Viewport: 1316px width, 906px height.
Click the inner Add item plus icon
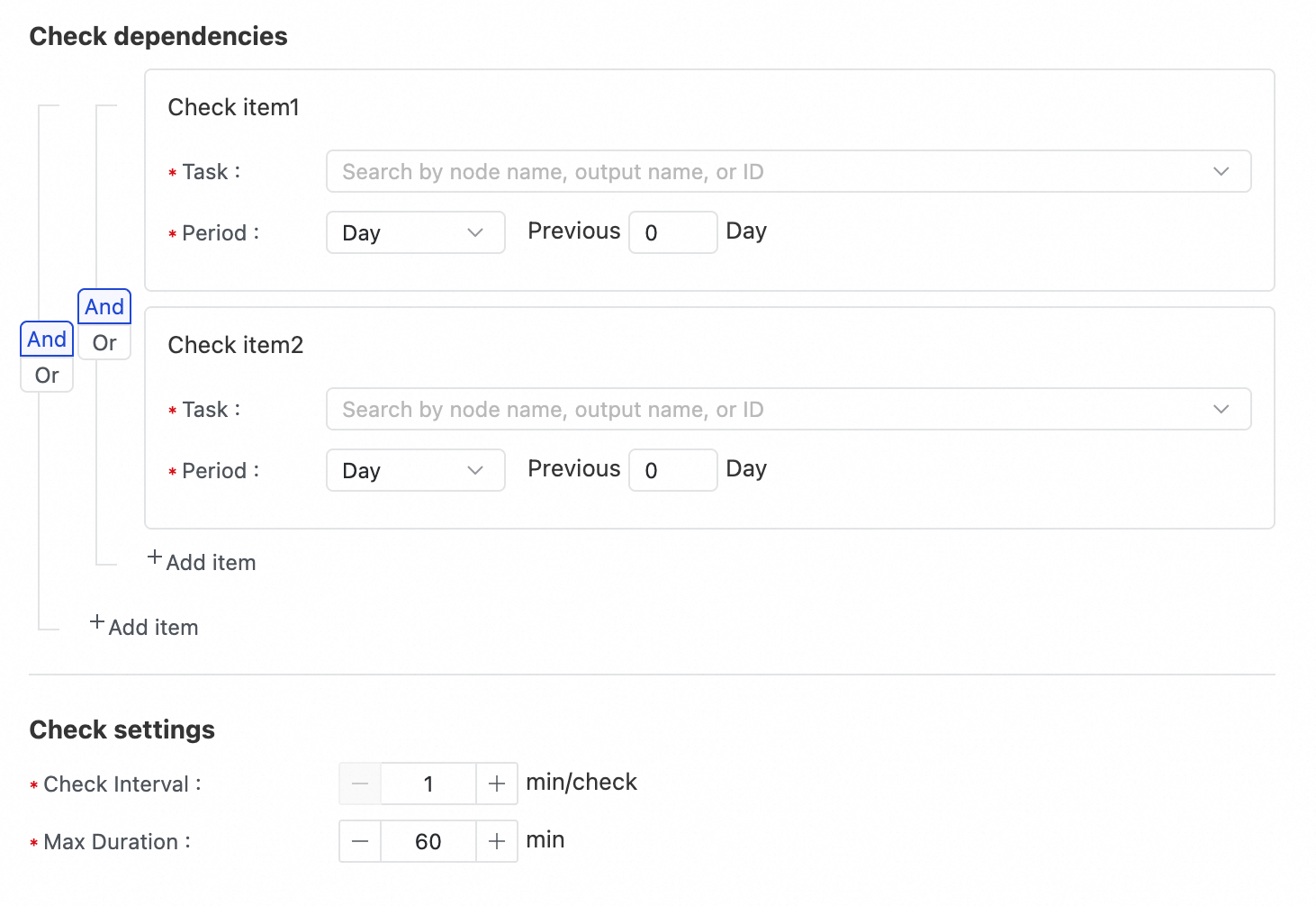(155, 558)
